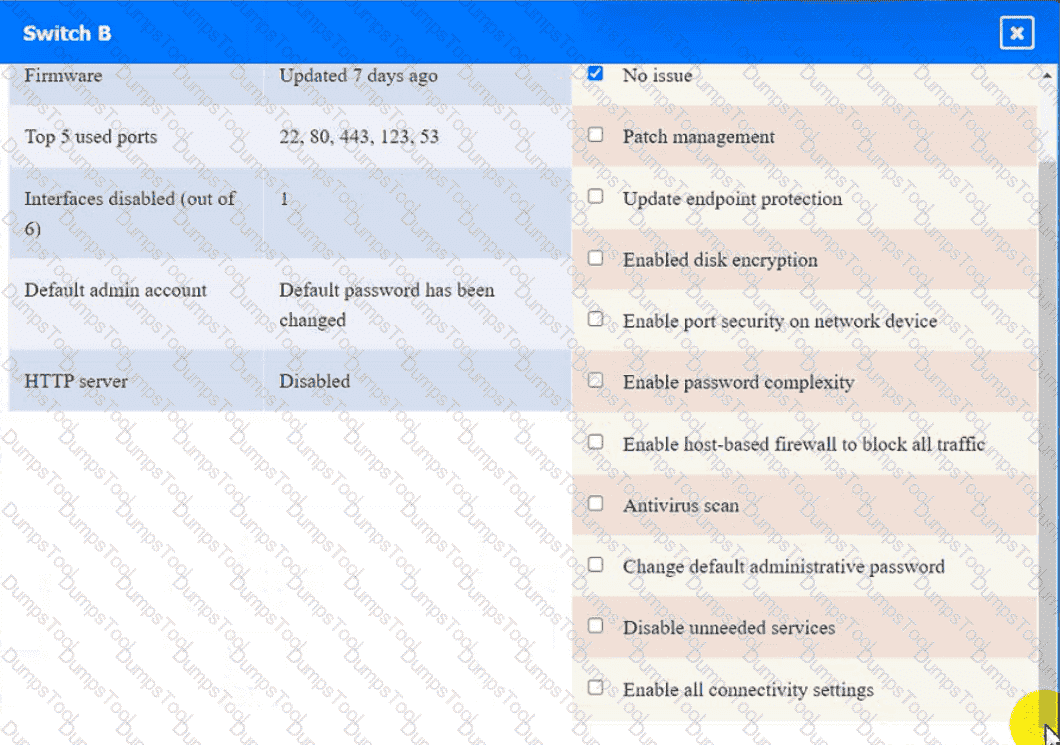Select Enable port security on network device
The image size is (1060, 745).
(x=596, y=319)
